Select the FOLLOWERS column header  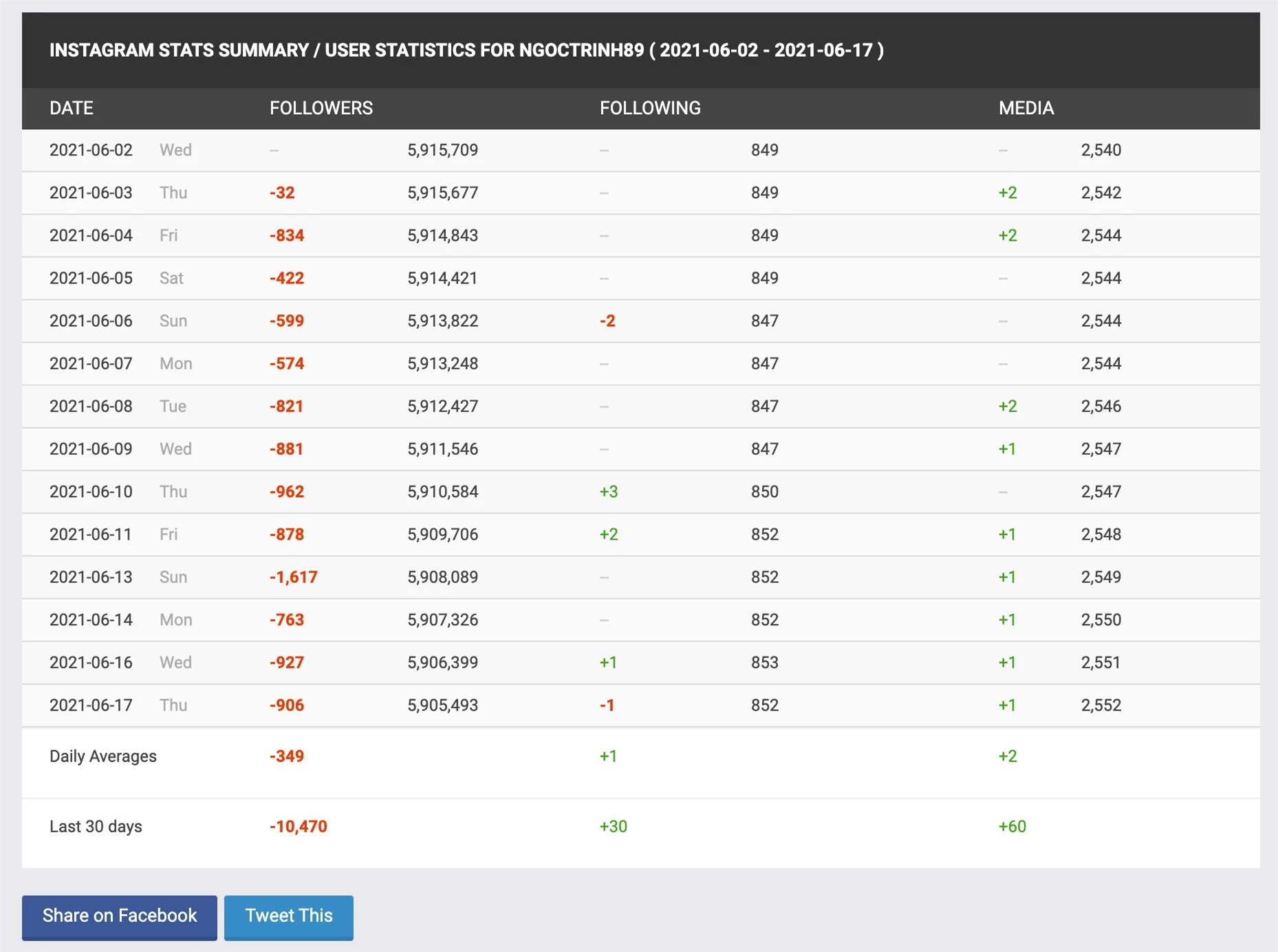pos(321,108)
